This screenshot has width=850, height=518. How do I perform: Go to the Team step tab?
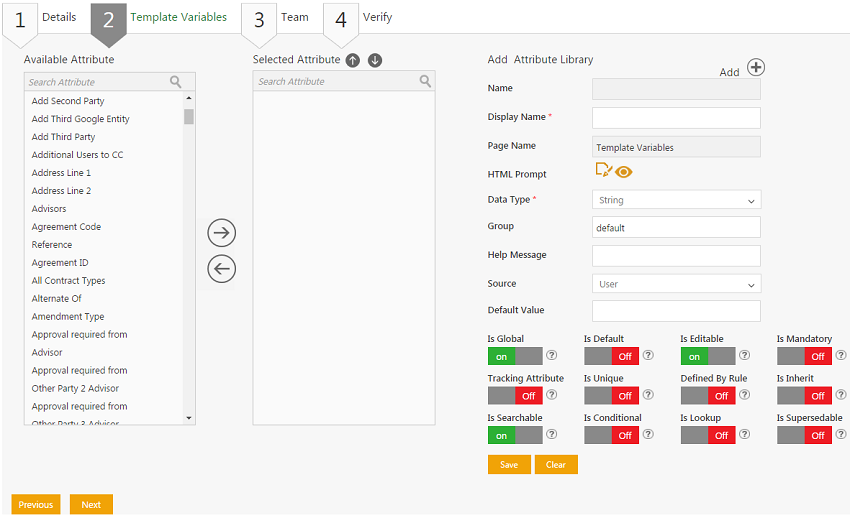tap(294, 17)
